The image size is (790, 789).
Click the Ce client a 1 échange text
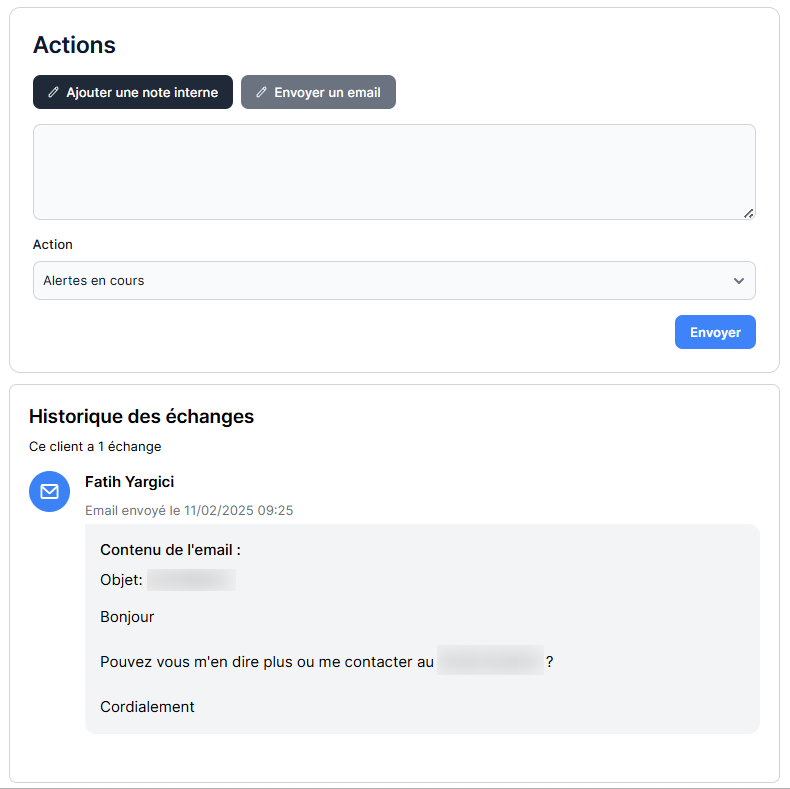click(x=95, y=446)
